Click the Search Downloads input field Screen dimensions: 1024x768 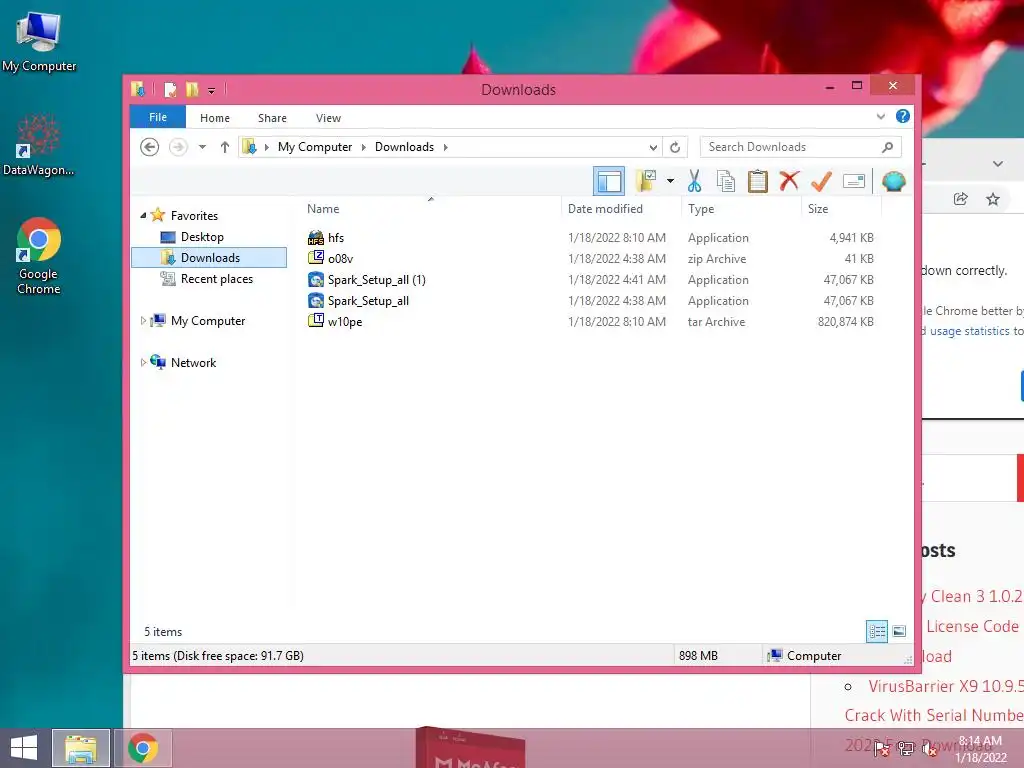click(790, 147)
